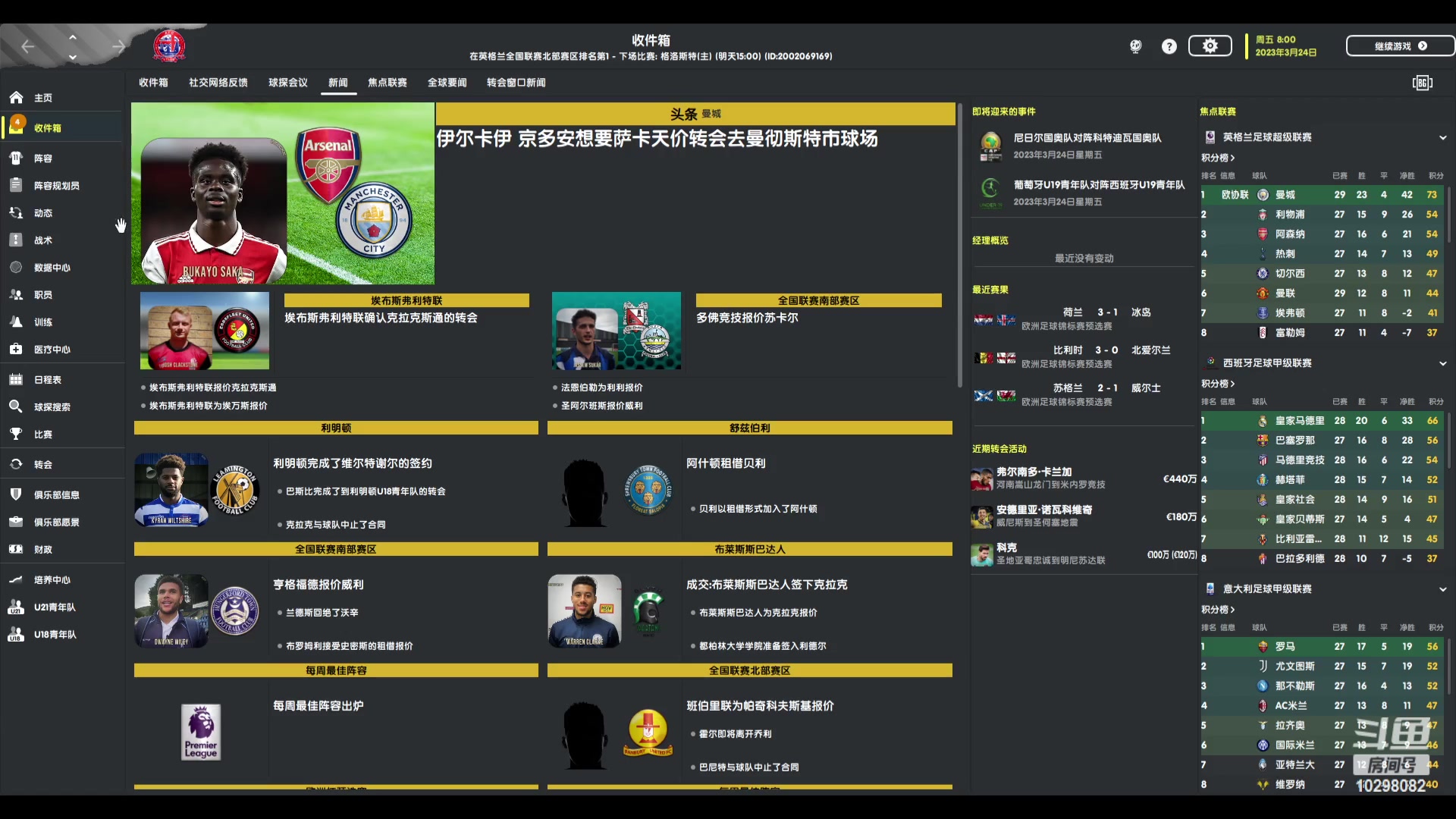Viewport: 1456px width, 819px height.
Task: Expand the 英格兰足球超级联赛 league dropdown
Action: pos(1442,138)
